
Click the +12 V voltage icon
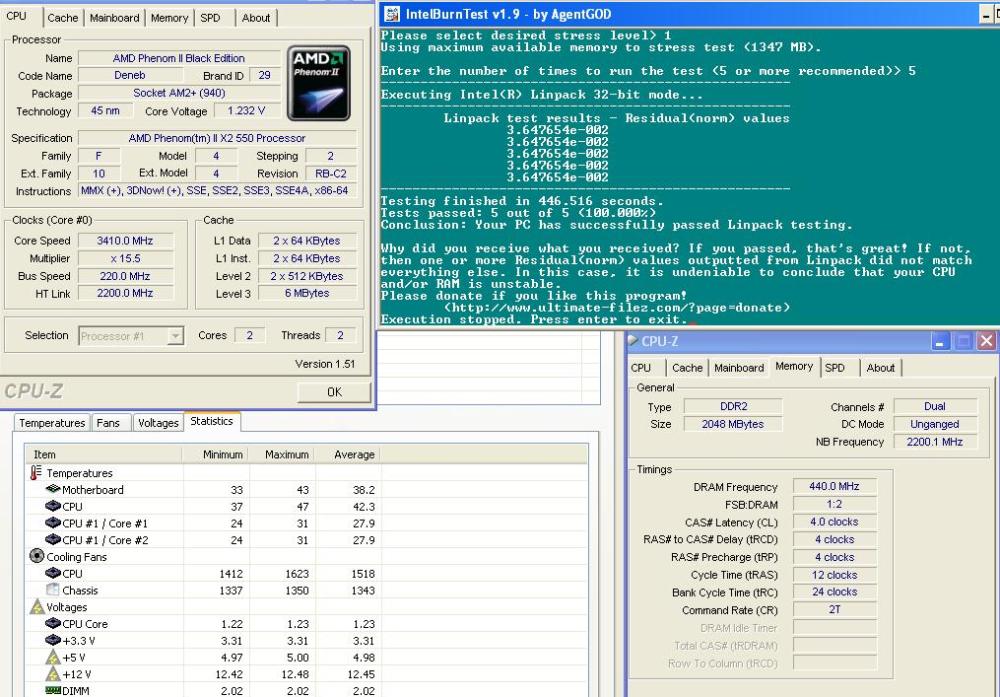tap(53, 673)
